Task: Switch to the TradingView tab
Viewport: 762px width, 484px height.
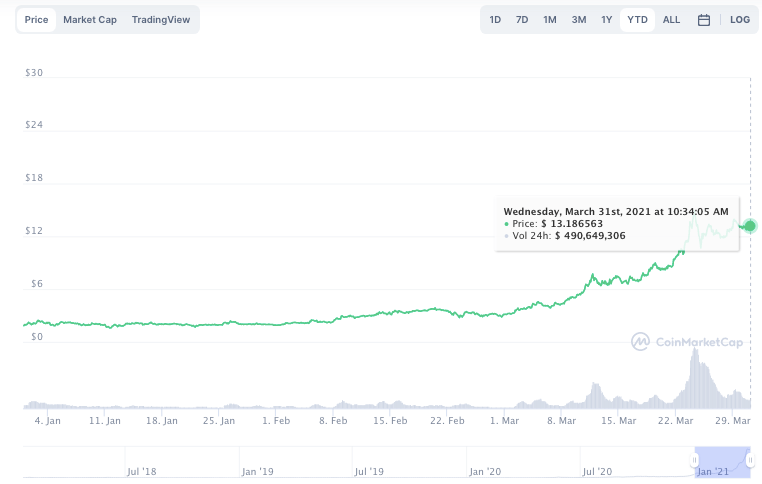Action: (161, 20)
